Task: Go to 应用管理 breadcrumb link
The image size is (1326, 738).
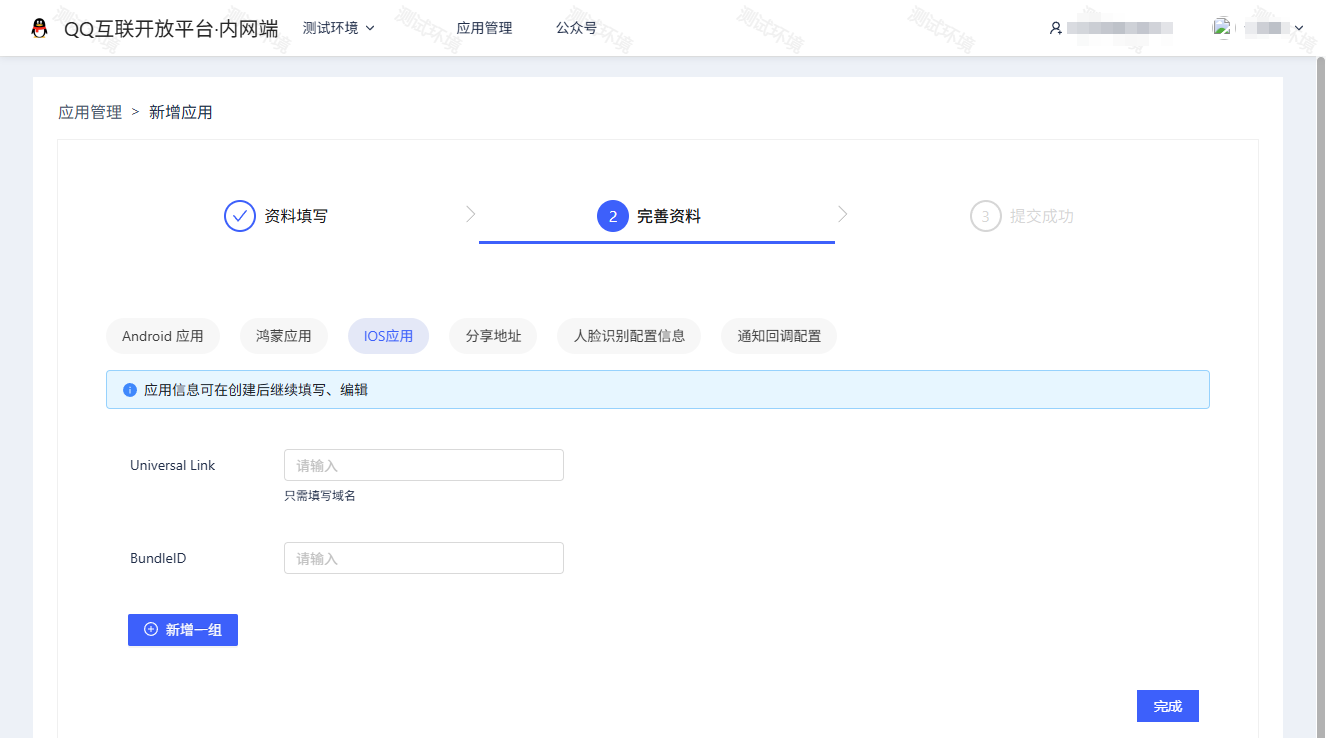Action: tap(90, 112)
